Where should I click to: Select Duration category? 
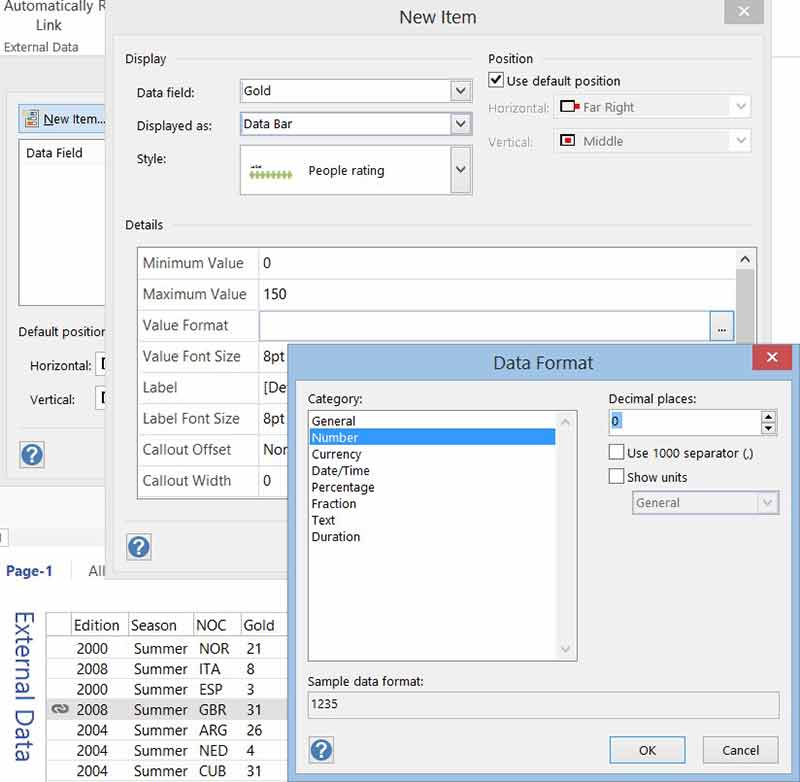pos(432,537)
